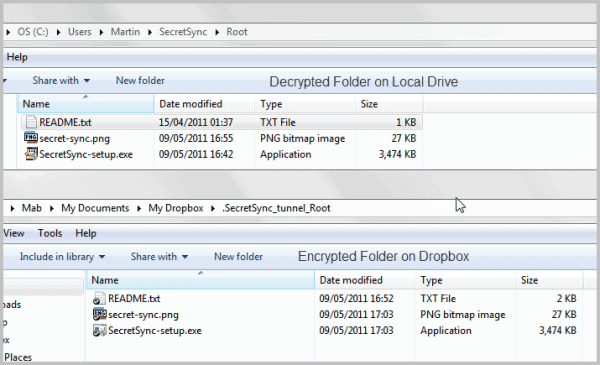Sort by Type column in Root window
The width and height of the screenshot is (600, 365).
305,104
